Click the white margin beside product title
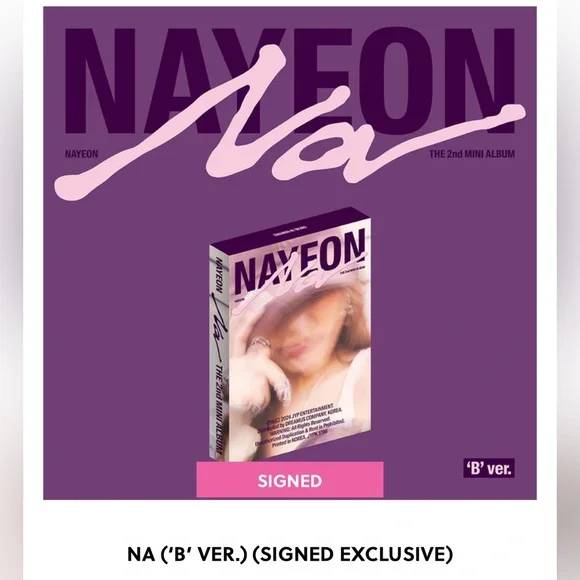 click(x=74, y=554)
